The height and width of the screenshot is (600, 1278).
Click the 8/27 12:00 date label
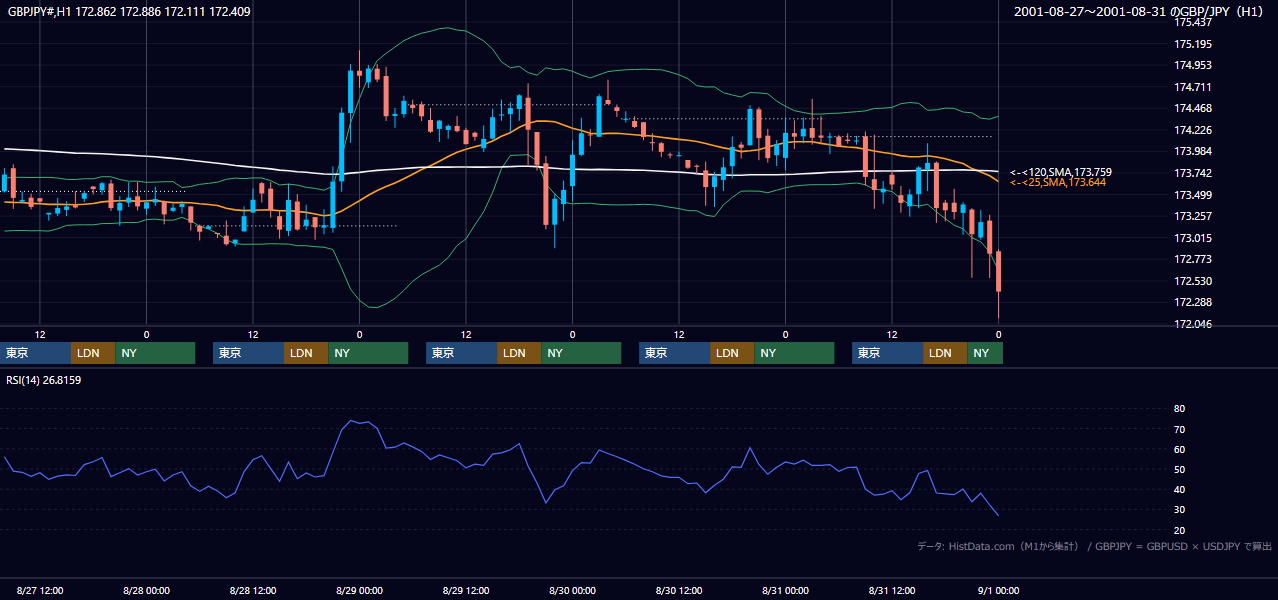click(40, 590)
